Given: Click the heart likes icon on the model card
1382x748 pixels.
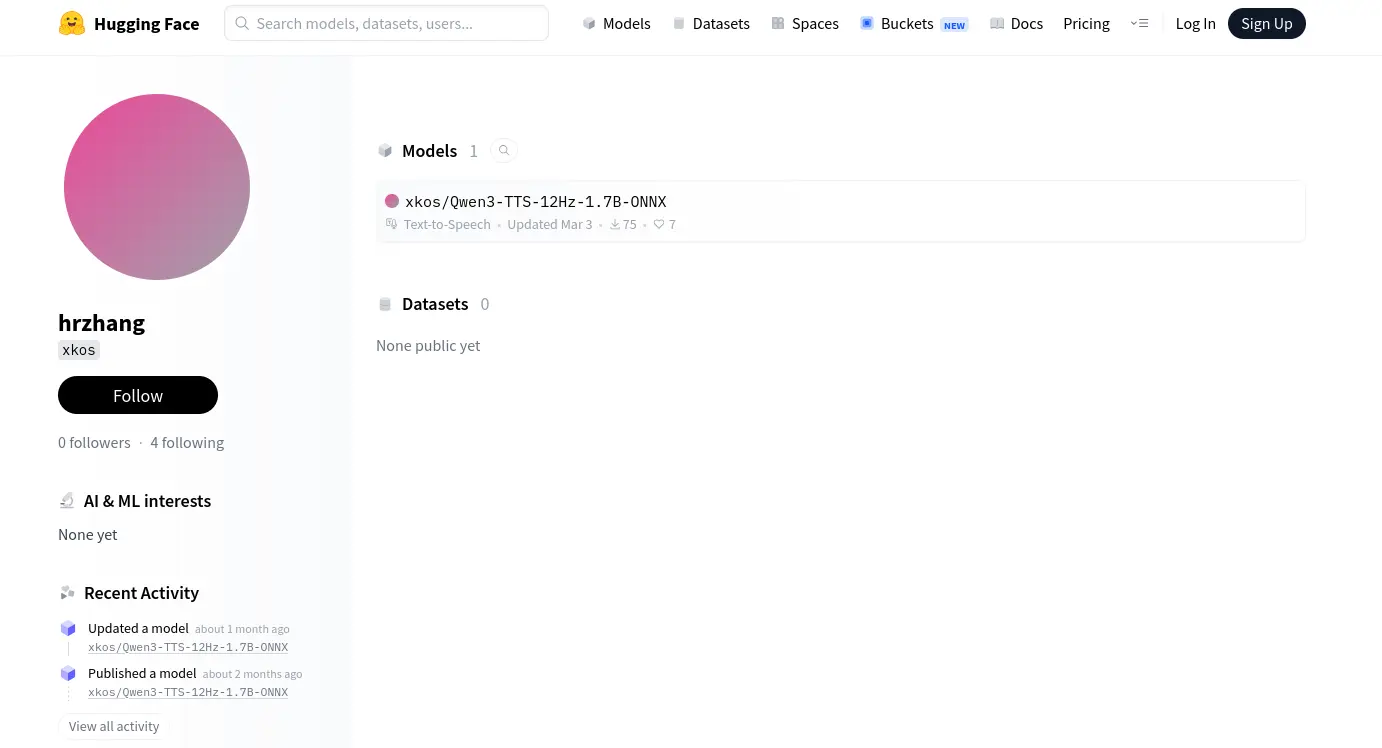Looking at the screenshot, I should click(x=659, y=225).
